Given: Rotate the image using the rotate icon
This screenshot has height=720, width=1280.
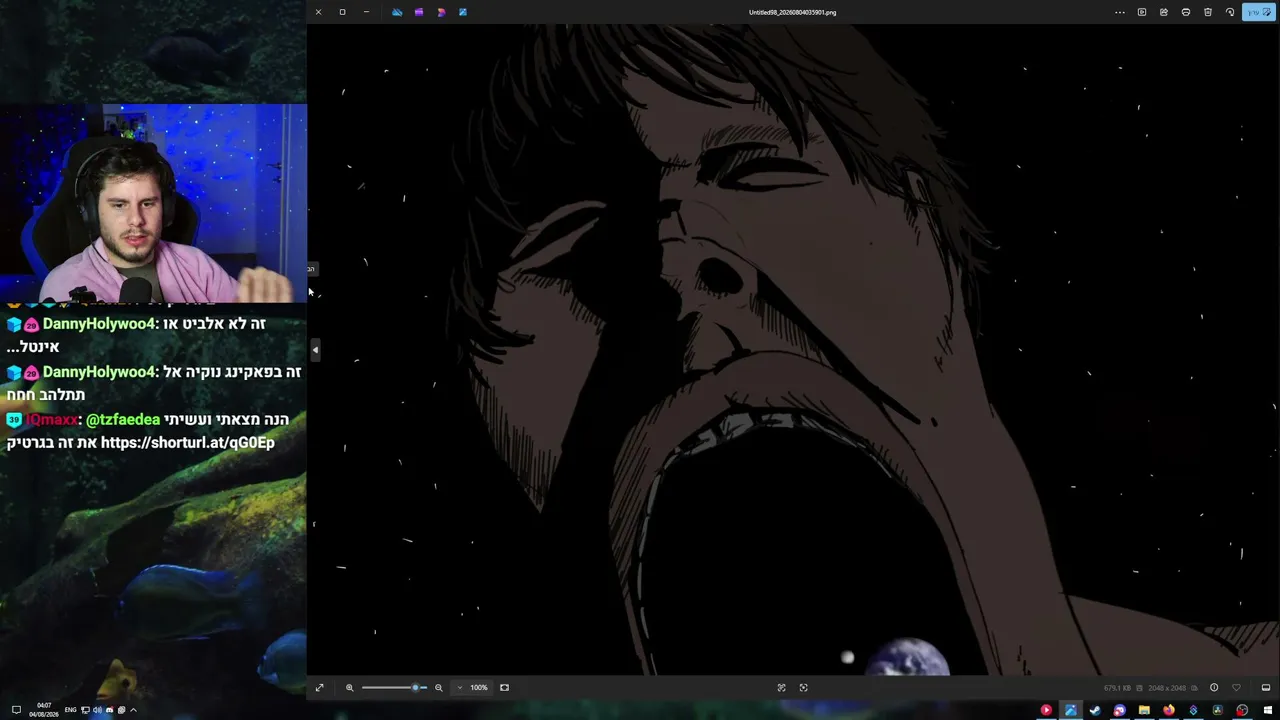Looking at the screenshot, I should tap(1230, 12).
